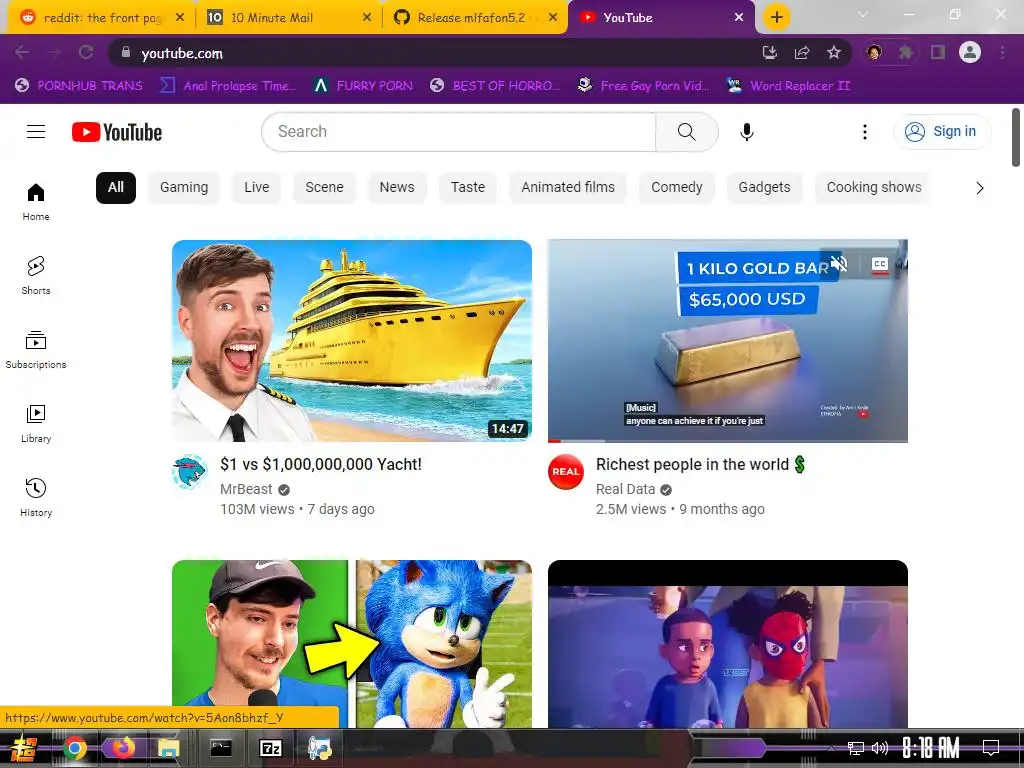Viewport: 1024px width, 768px height.
Task: Open Chrome three-dot menu
Action: point(1002,53)
